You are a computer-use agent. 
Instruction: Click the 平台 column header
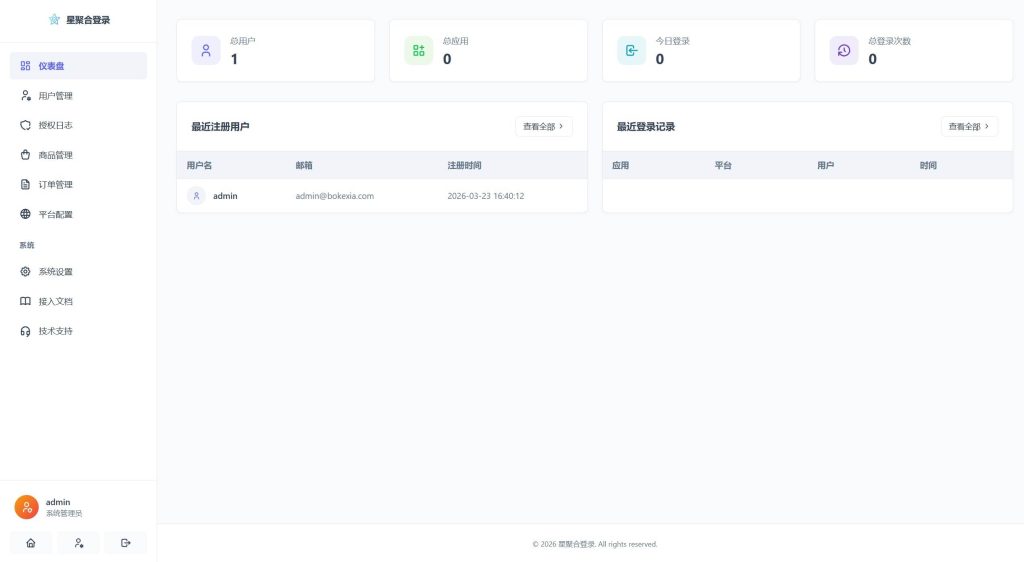pos(723,166)
